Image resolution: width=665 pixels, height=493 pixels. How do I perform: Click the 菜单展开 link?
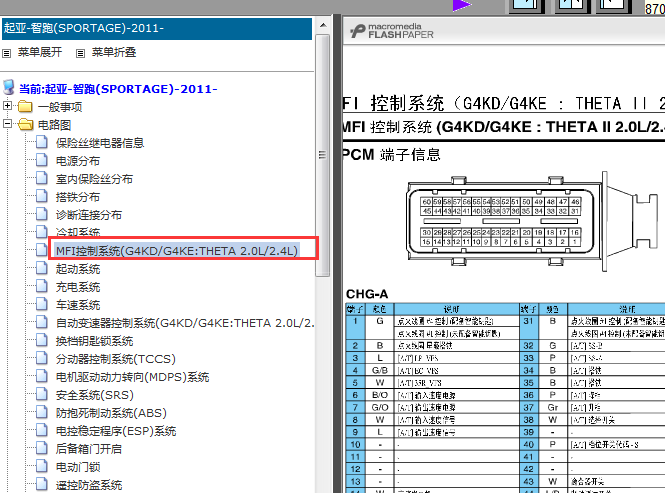(x=40, y=52)
